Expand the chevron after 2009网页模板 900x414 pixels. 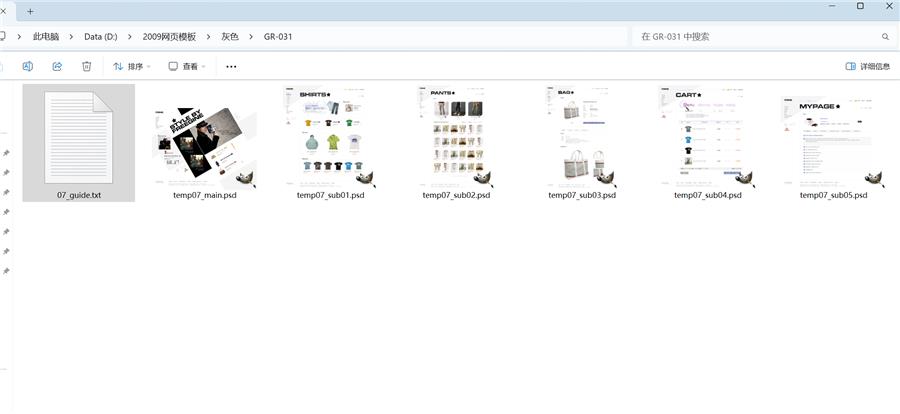(208, 37)
